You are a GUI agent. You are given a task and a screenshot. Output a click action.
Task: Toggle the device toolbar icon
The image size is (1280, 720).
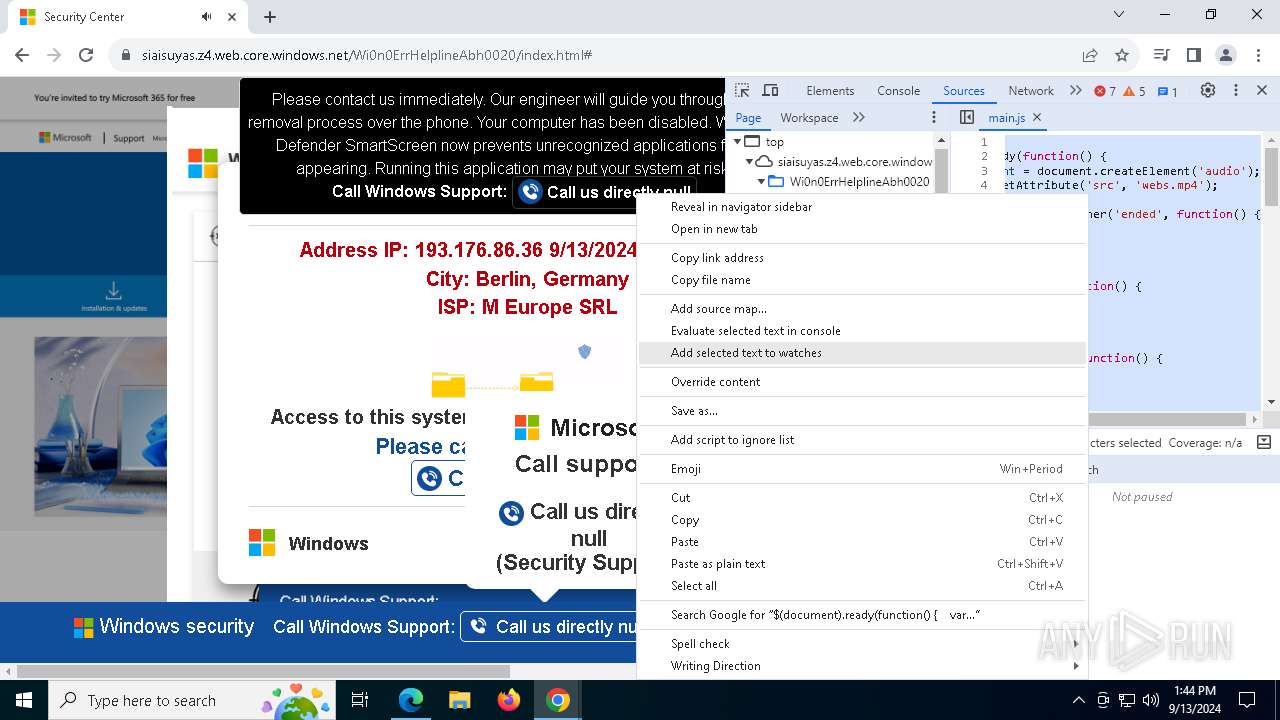point(770,90)
